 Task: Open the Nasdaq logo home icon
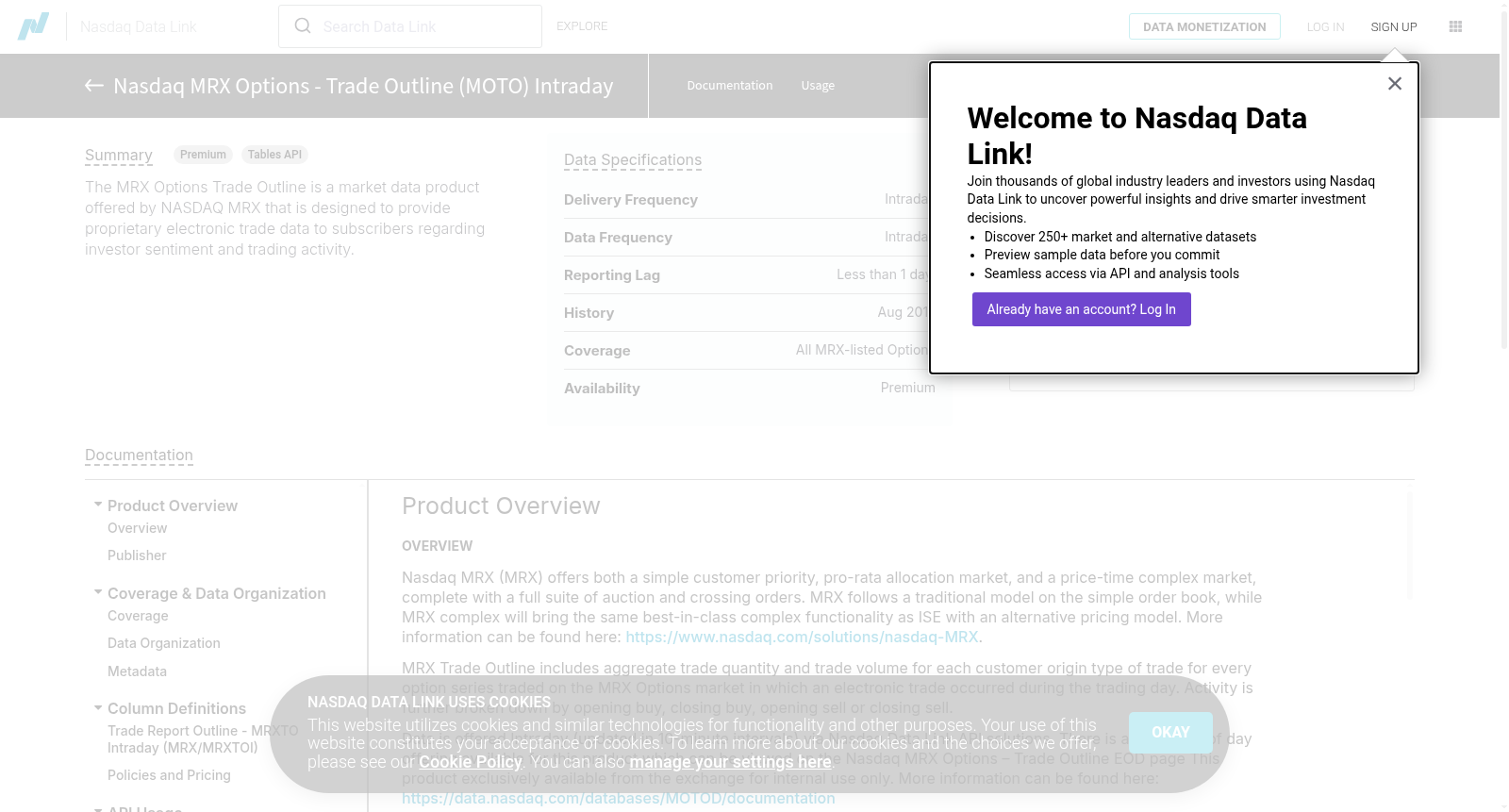(33, 26)
